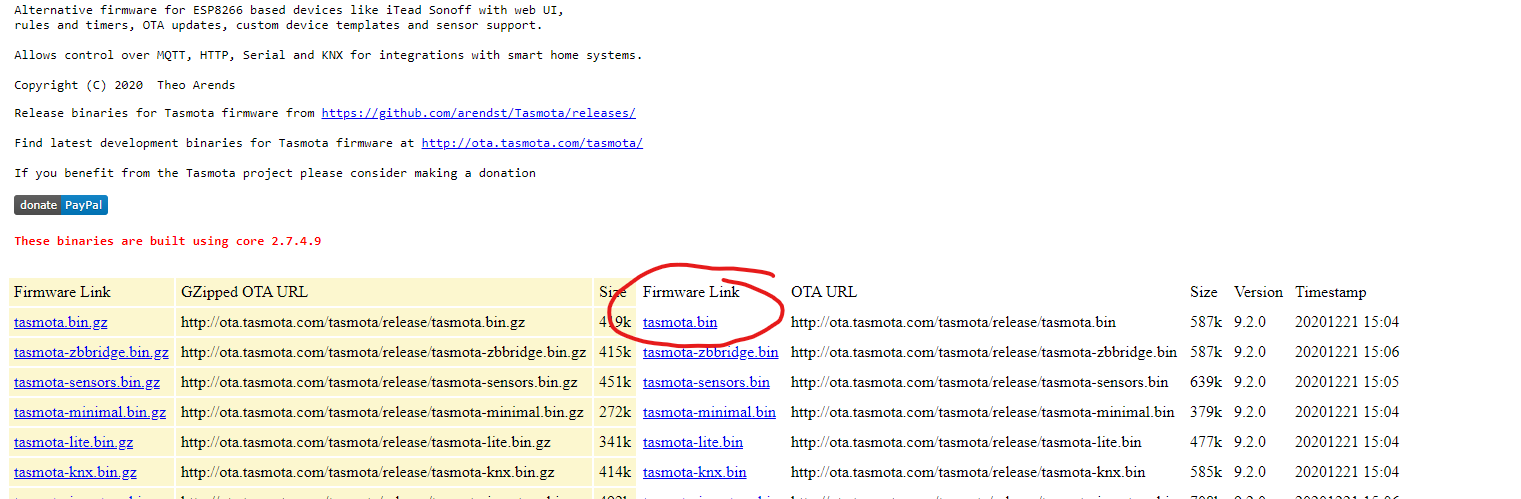The image size is (1521, 499).
Task: Click the 20201221 15:05 timestamp
Action: click(1347, 382)
